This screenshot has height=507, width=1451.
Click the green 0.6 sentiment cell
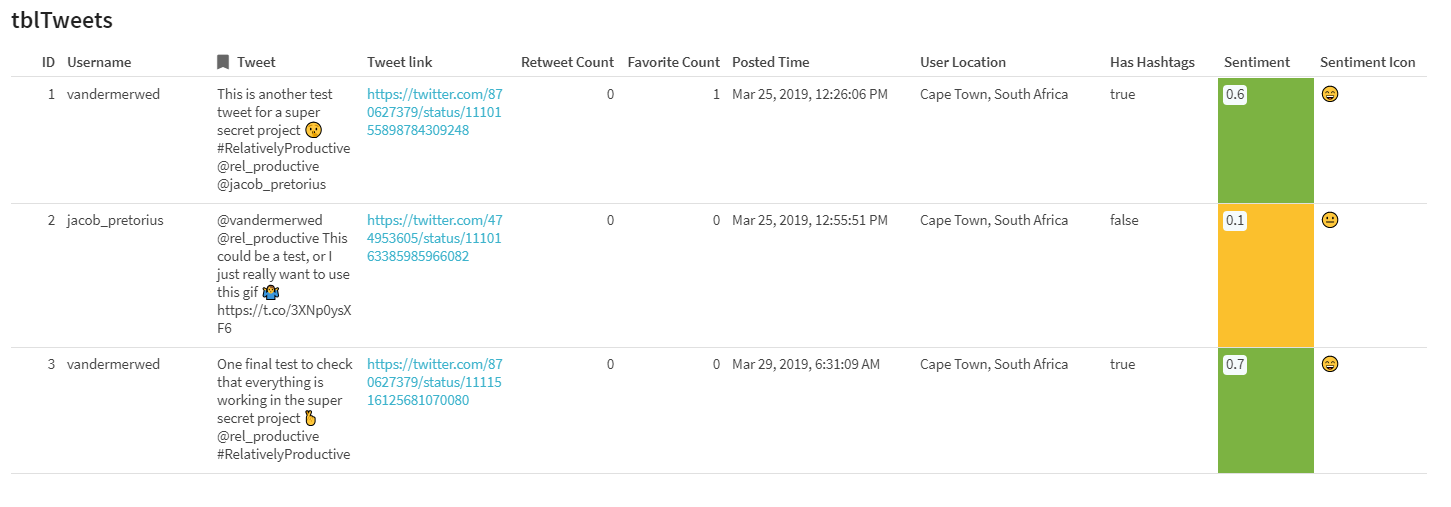pos(1265,140)
